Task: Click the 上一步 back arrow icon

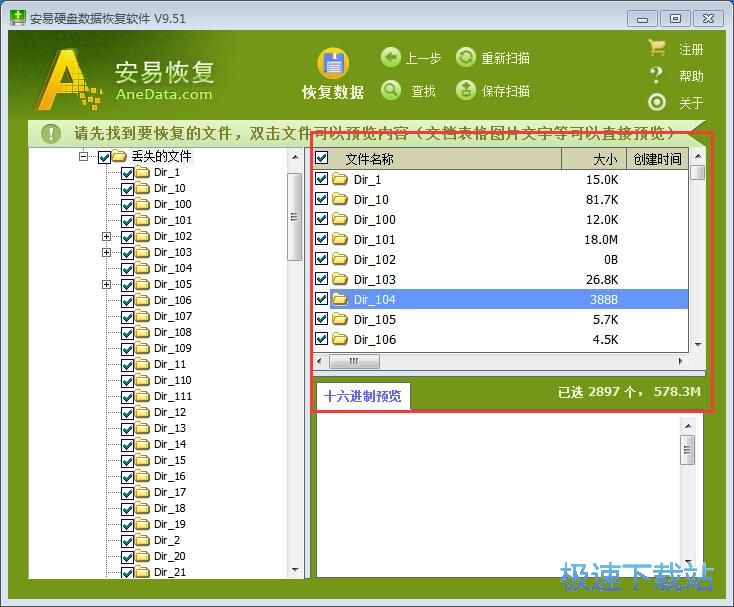Action: coord(391,58)
